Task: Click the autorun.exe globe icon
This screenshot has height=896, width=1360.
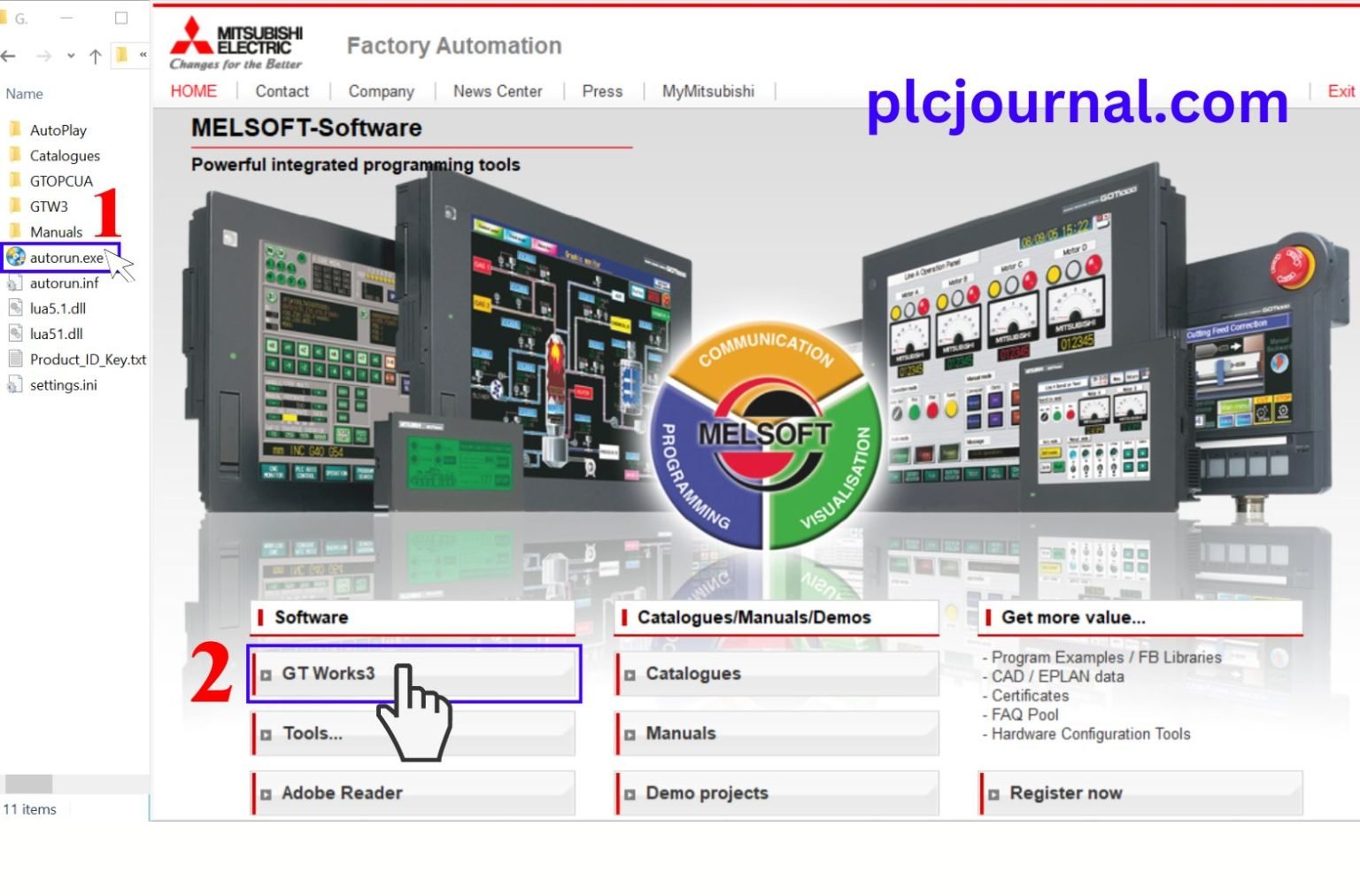Action: click(15, 258)
